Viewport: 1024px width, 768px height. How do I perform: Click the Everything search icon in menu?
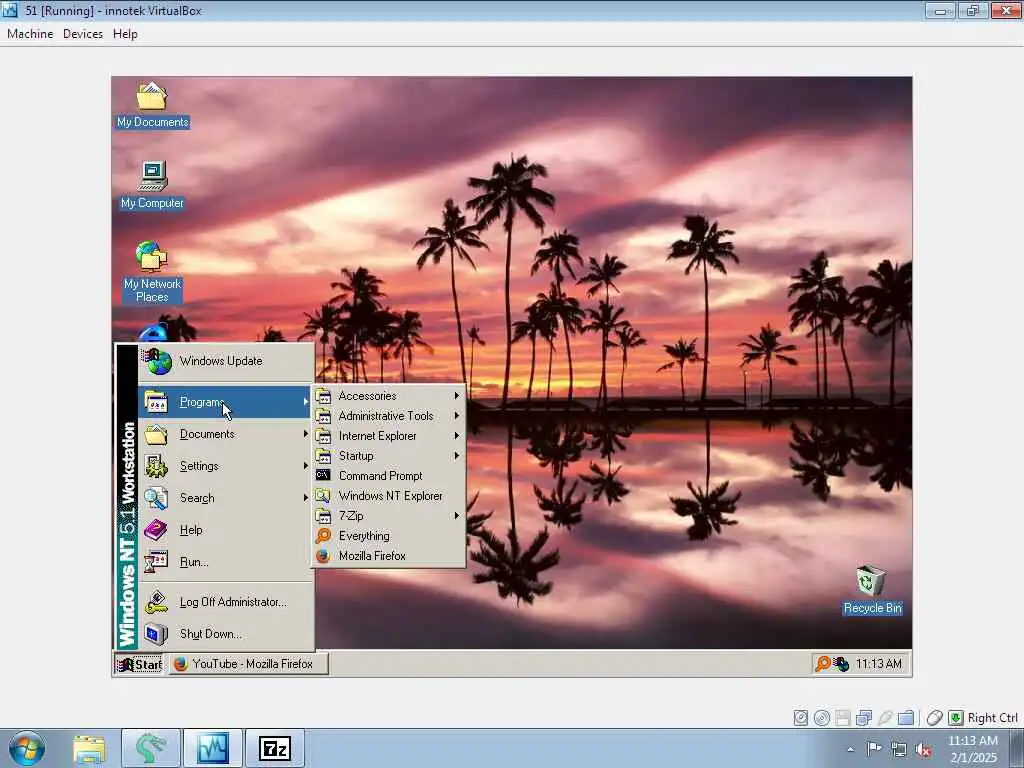(323, 536)
